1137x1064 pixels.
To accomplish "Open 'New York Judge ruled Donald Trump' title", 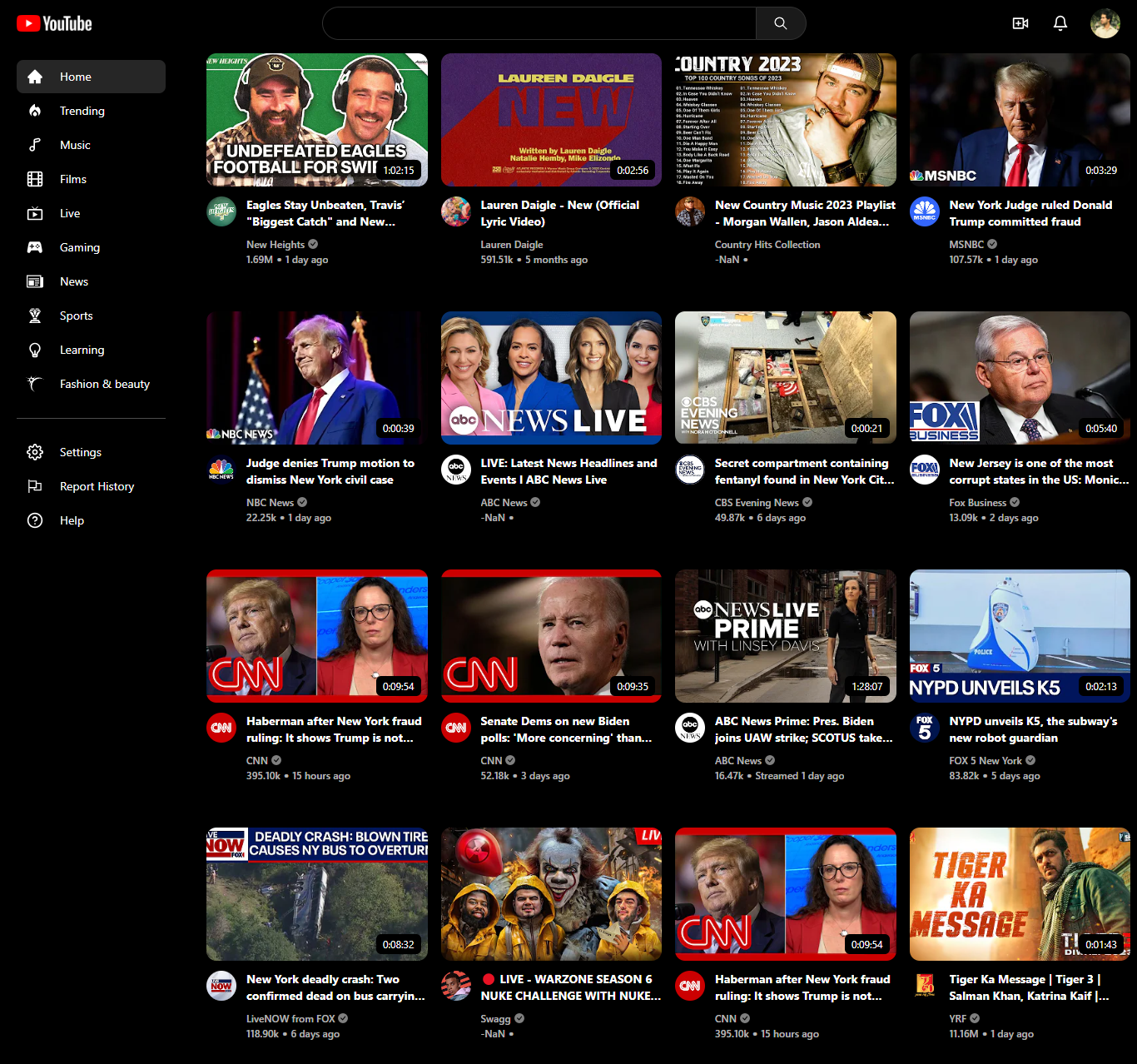I will [1030, 213].
